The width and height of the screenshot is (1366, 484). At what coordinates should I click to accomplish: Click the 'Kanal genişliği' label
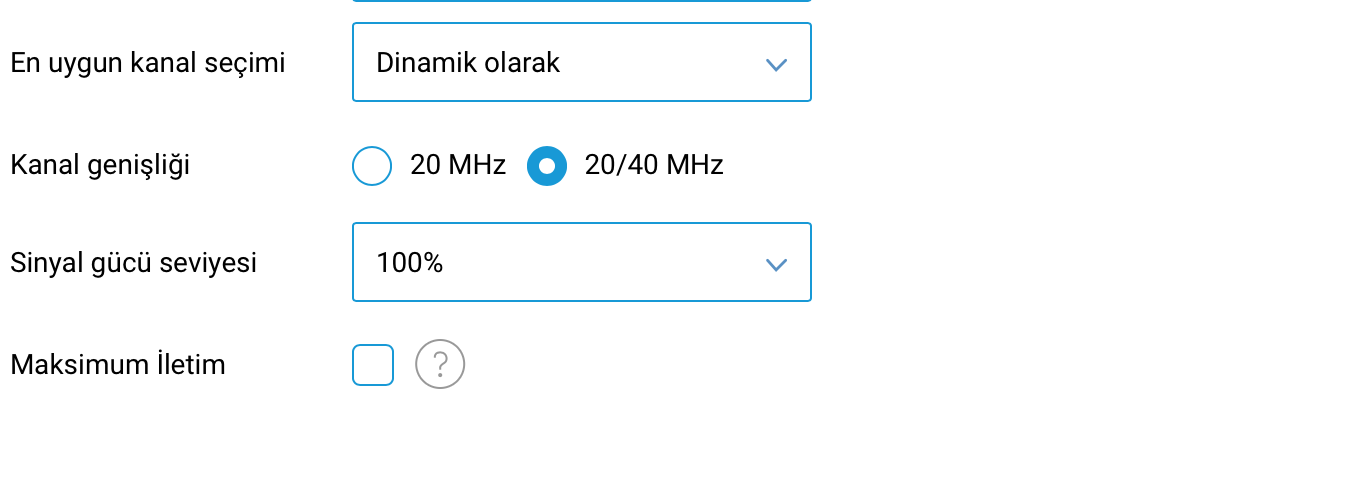coord(100,165)
